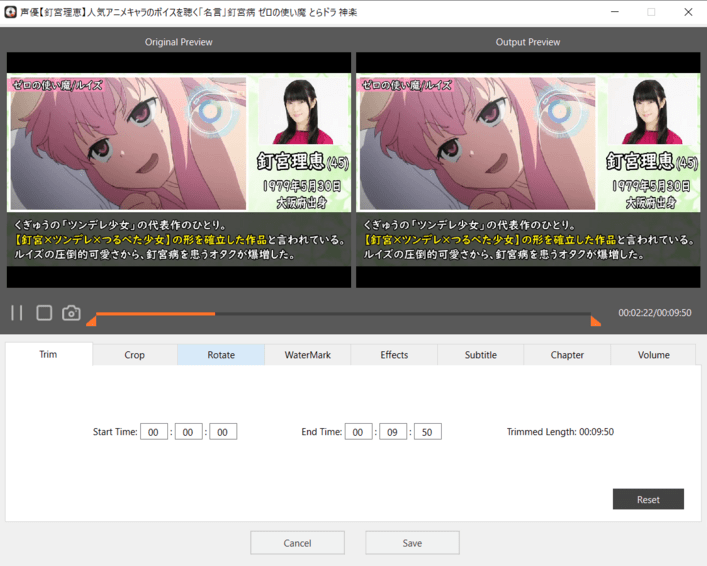Open the WaterMark tab

click(x=308, y=355)
